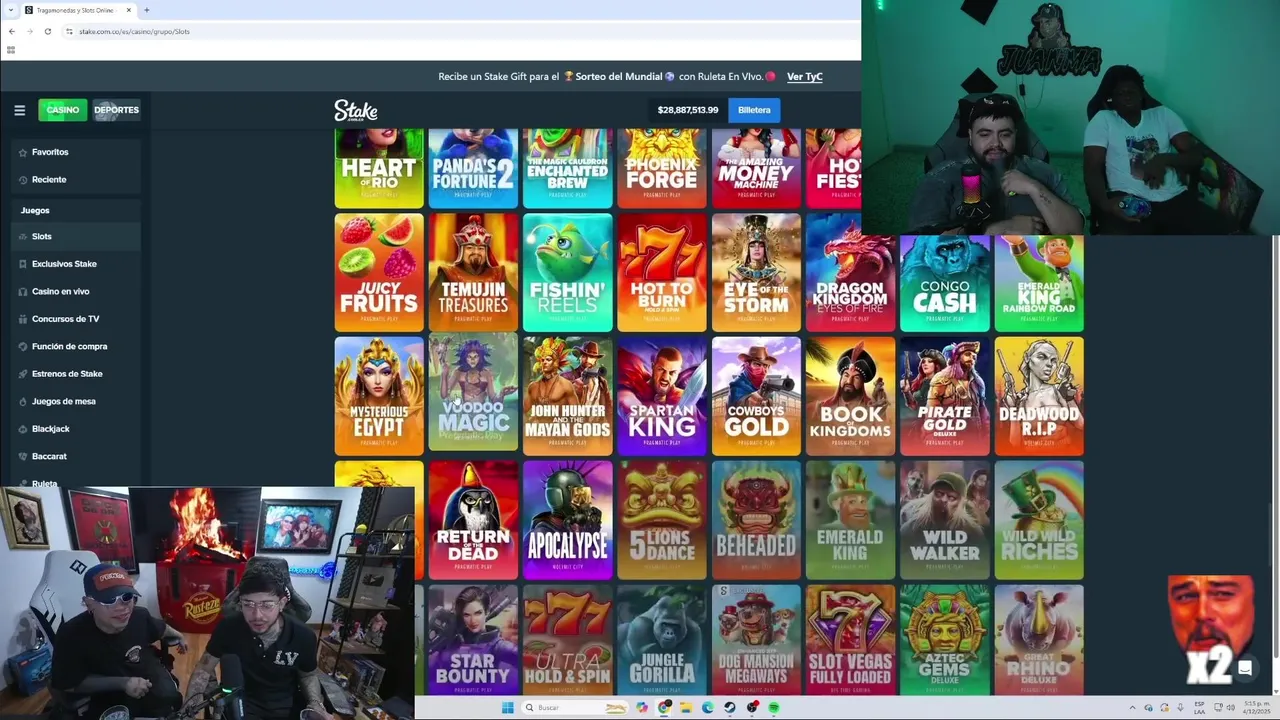Image resolution: width=1280 pixels, height=720 pixels.
Task: Open a new browser tab with plus icon
Action: click(146, 10)
